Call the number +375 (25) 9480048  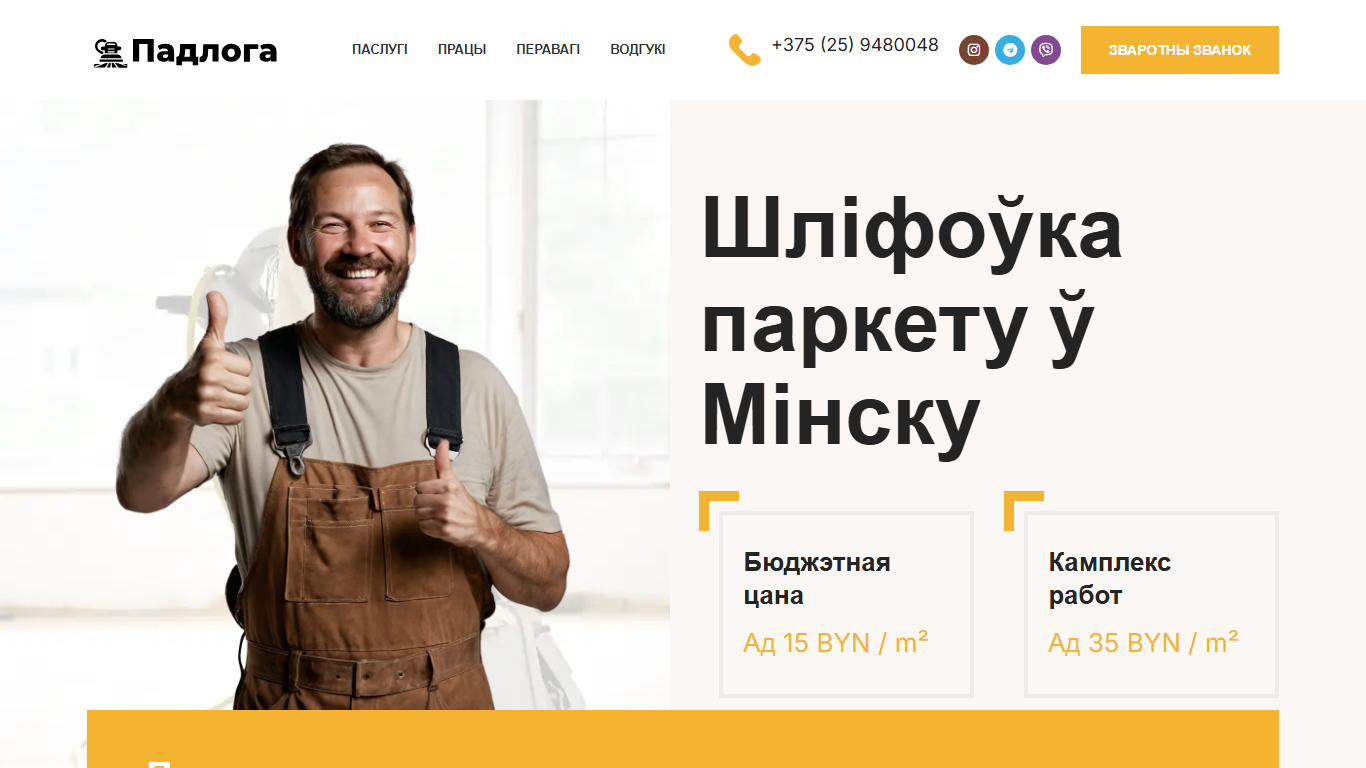tap(855, 45)
